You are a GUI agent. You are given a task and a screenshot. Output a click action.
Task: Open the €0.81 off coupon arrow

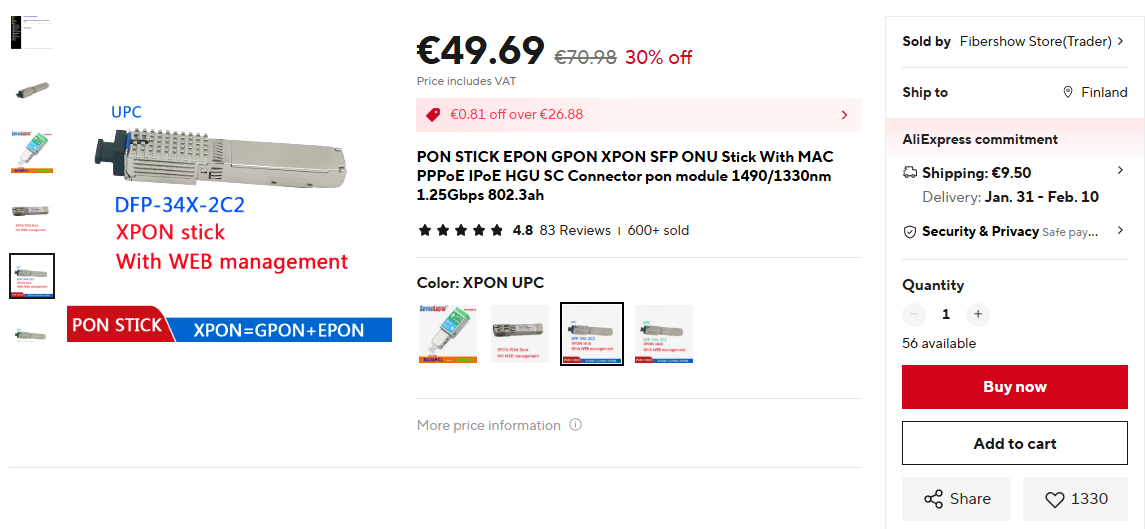(845, 115)
